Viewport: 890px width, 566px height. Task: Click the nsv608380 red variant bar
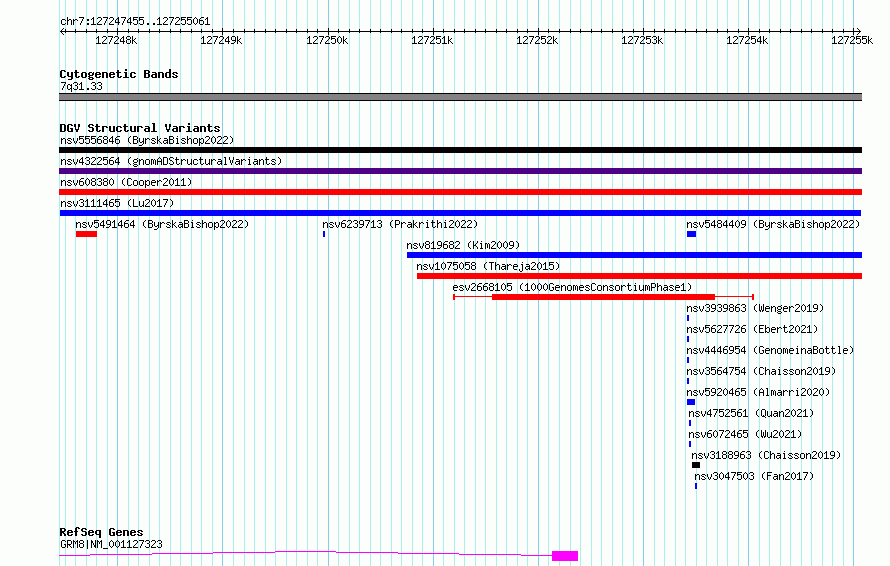click(x=460, y=192)
